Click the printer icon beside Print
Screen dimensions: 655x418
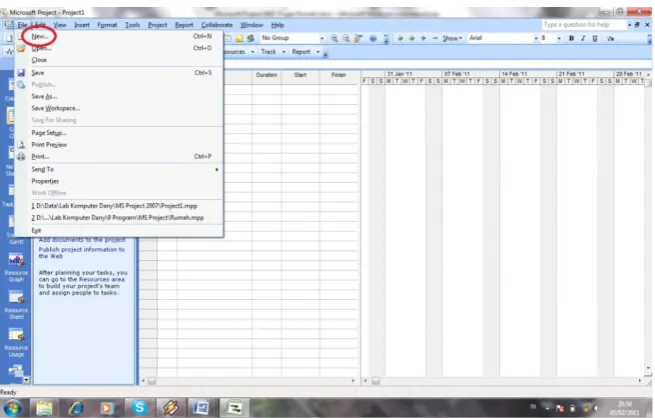tap(21, 157)
